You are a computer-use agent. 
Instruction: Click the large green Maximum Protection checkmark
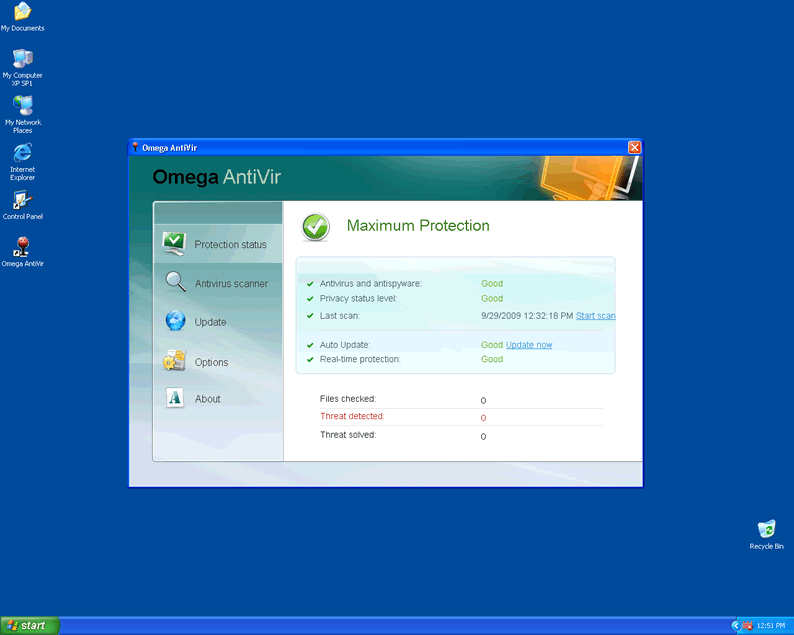point(316,227)
